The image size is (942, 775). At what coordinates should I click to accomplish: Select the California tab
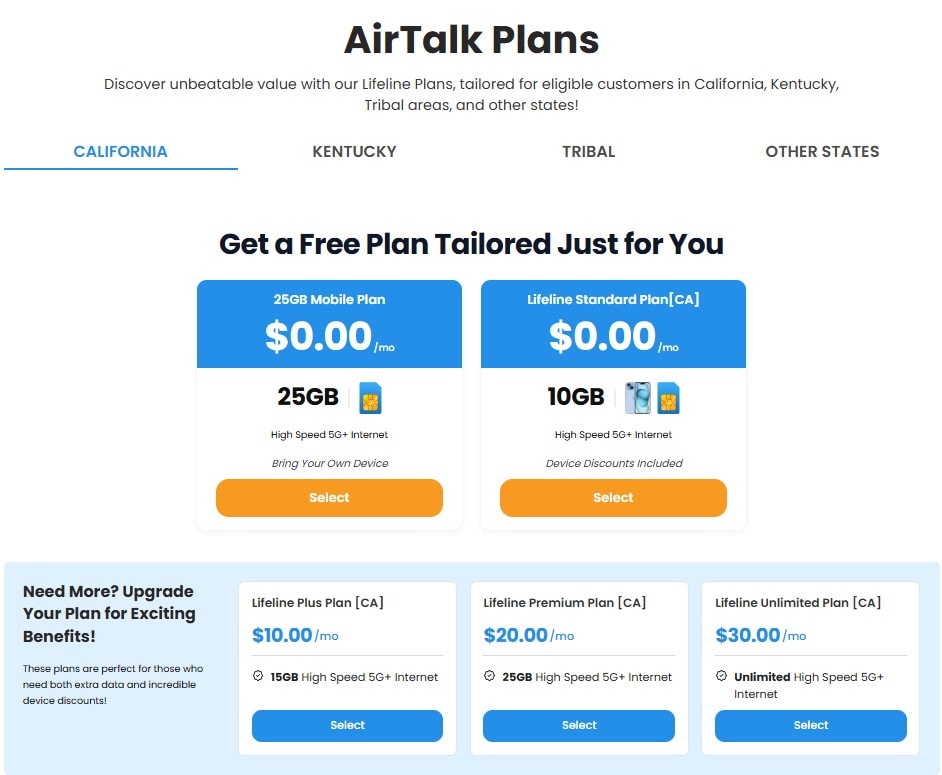[121, 151]
